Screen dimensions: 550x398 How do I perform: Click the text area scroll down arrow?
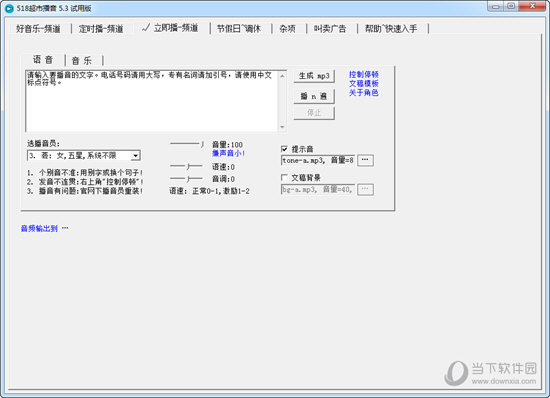pos(282,127)
